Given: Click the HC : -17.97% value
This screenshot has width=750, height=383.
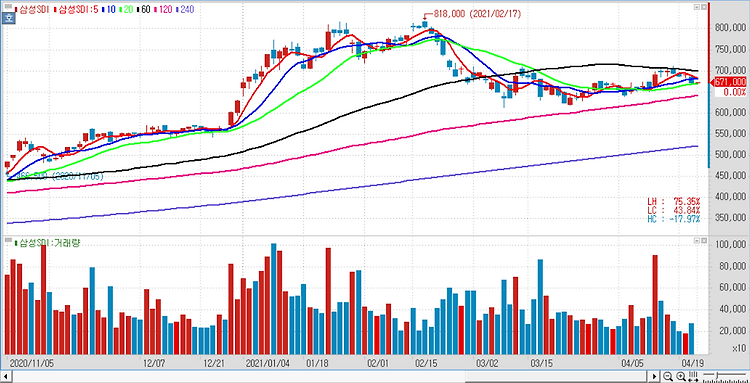Looking at the screenshot, I should point(673,219).
